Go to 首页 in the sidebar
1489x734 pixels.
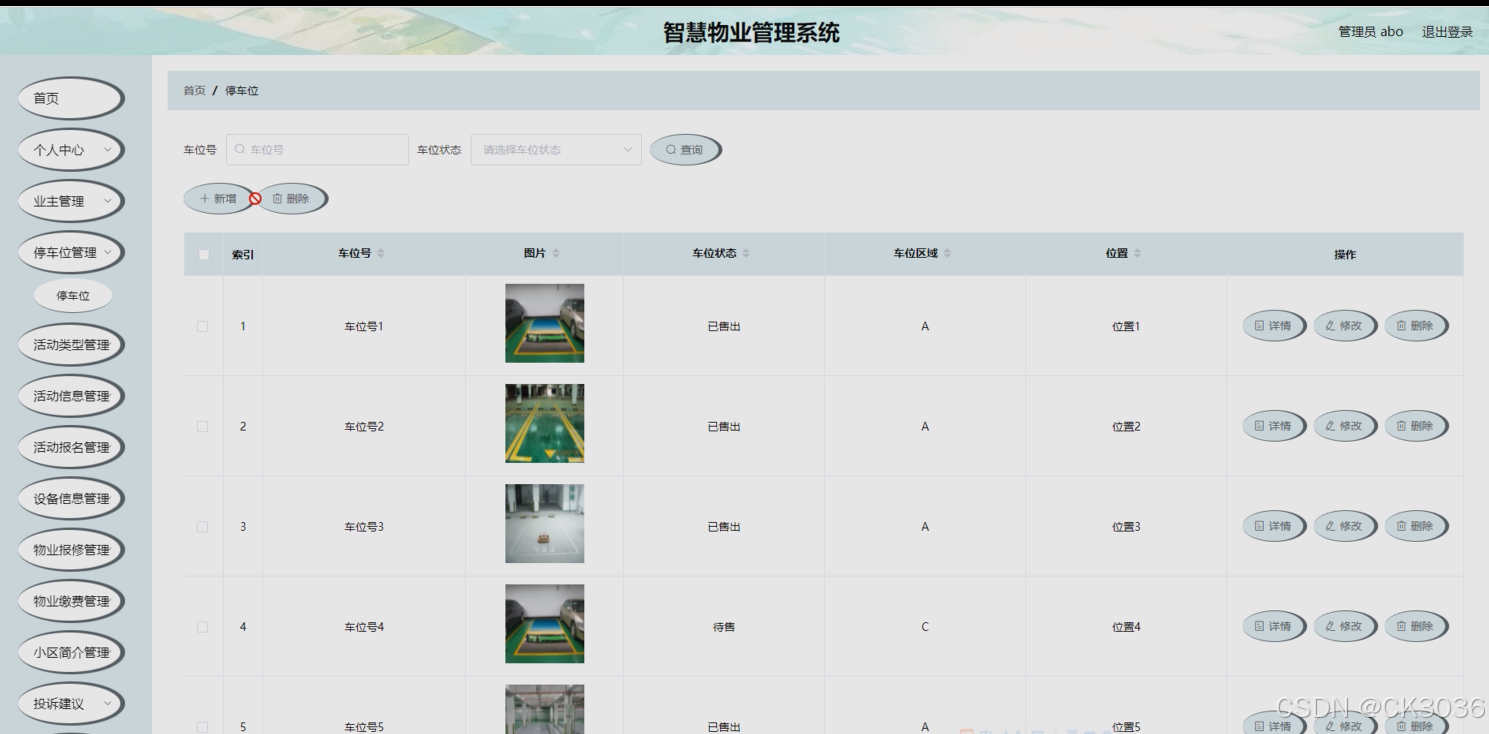(x=71, y=98)
